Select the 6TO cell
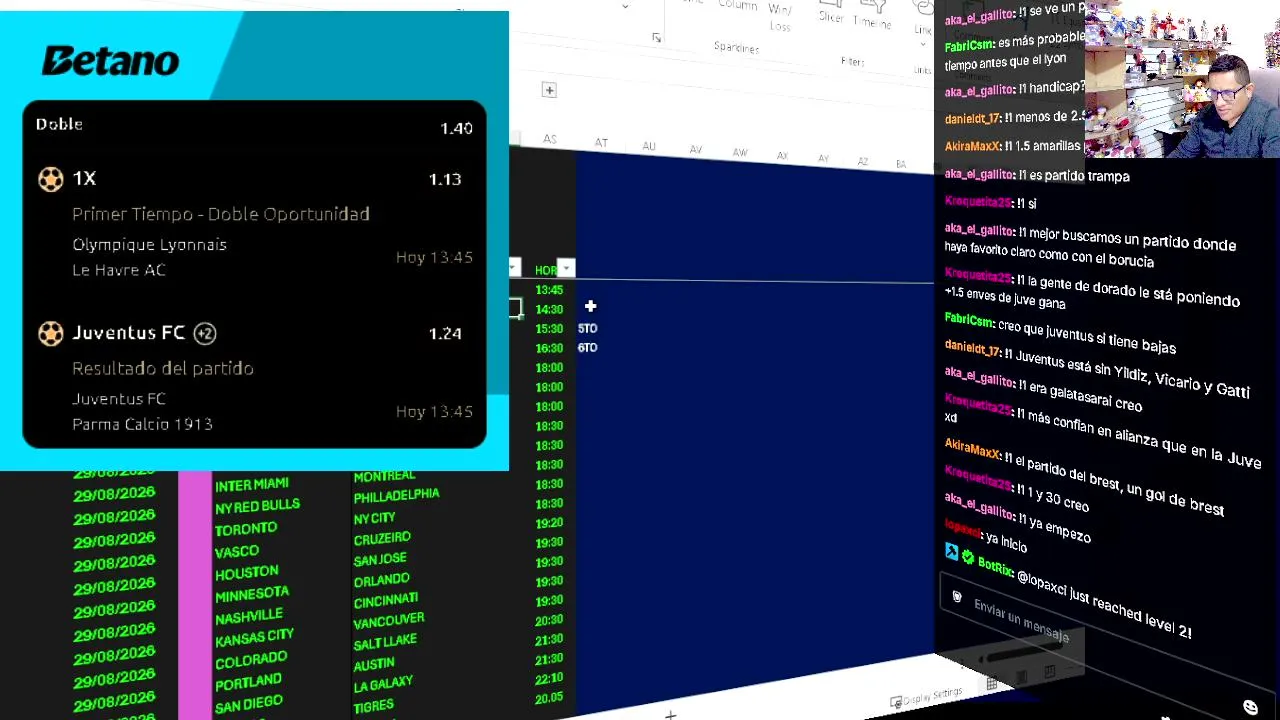Screen dimensions: 1280x720 [587, 348]
